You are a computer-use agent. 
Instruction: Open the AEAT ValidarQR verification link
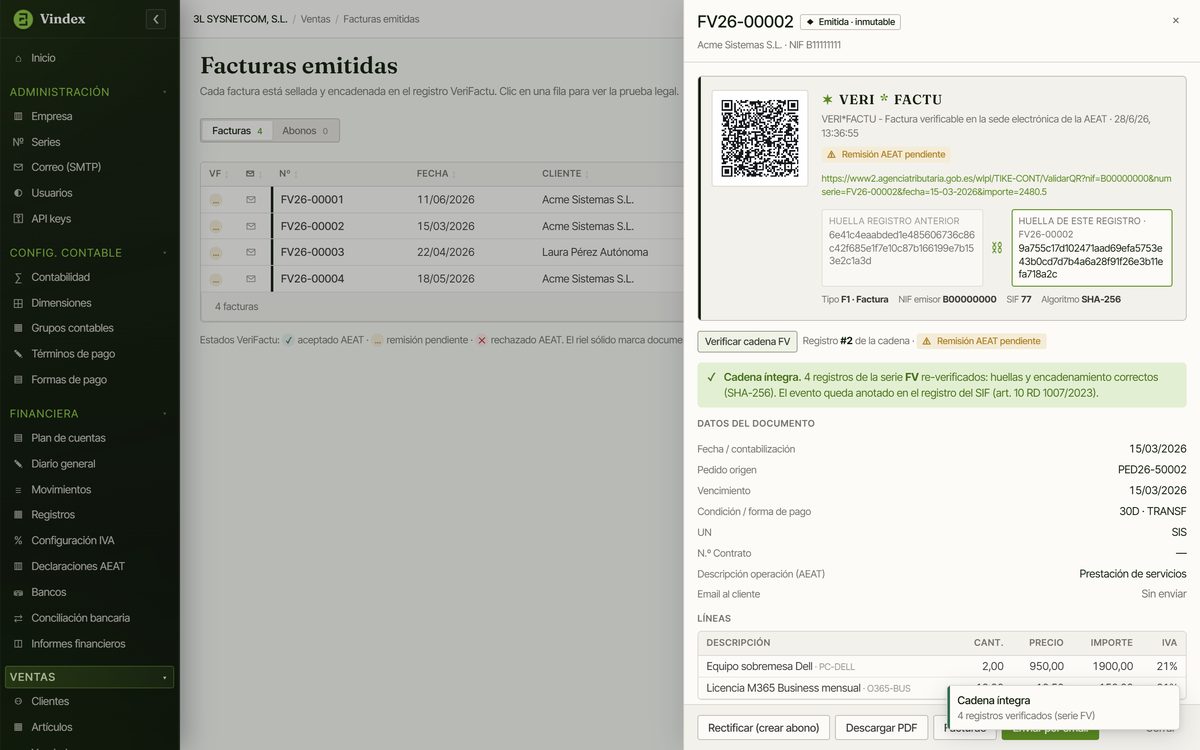pyautogui.click(x=996, y=185)
